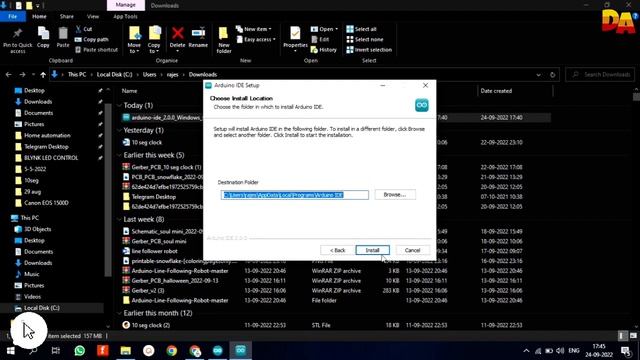Open the Open dropdown in ribbon
Image resolution: width=640 pixels, height=360 pixels.
point(324,29)
